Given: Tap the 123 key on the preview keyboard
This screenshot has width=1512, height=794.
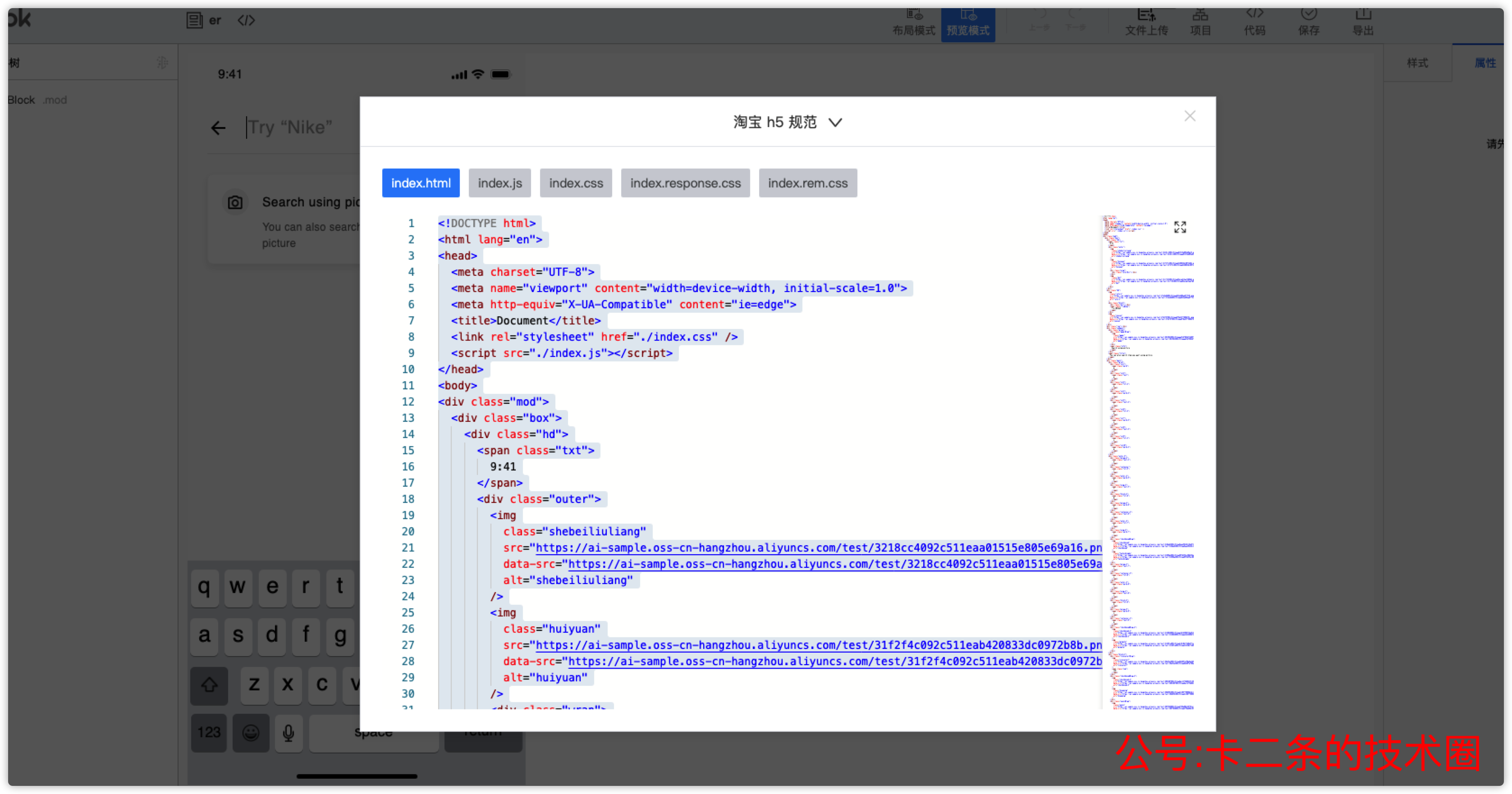Looking at the screenshot, I should coord(209,732).
